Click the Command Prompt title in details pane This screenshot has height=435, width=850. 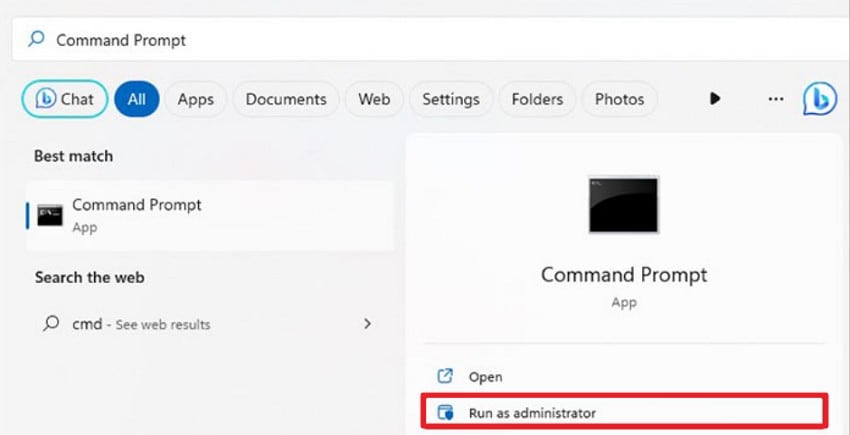pyautogui.click(x=624, y=274)
